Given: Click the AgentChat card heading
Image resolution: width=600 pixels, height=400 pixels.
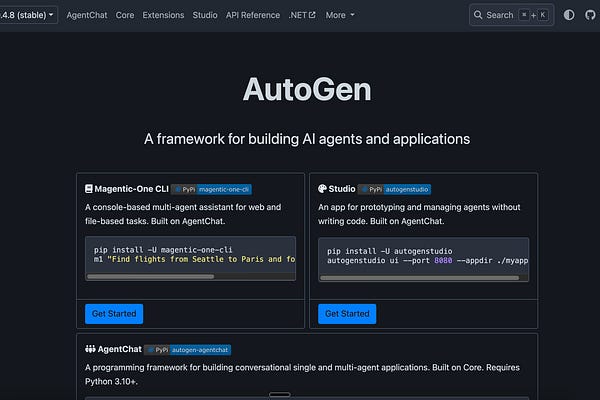Looking at the screenshot, I should click(x=119, y=349).
